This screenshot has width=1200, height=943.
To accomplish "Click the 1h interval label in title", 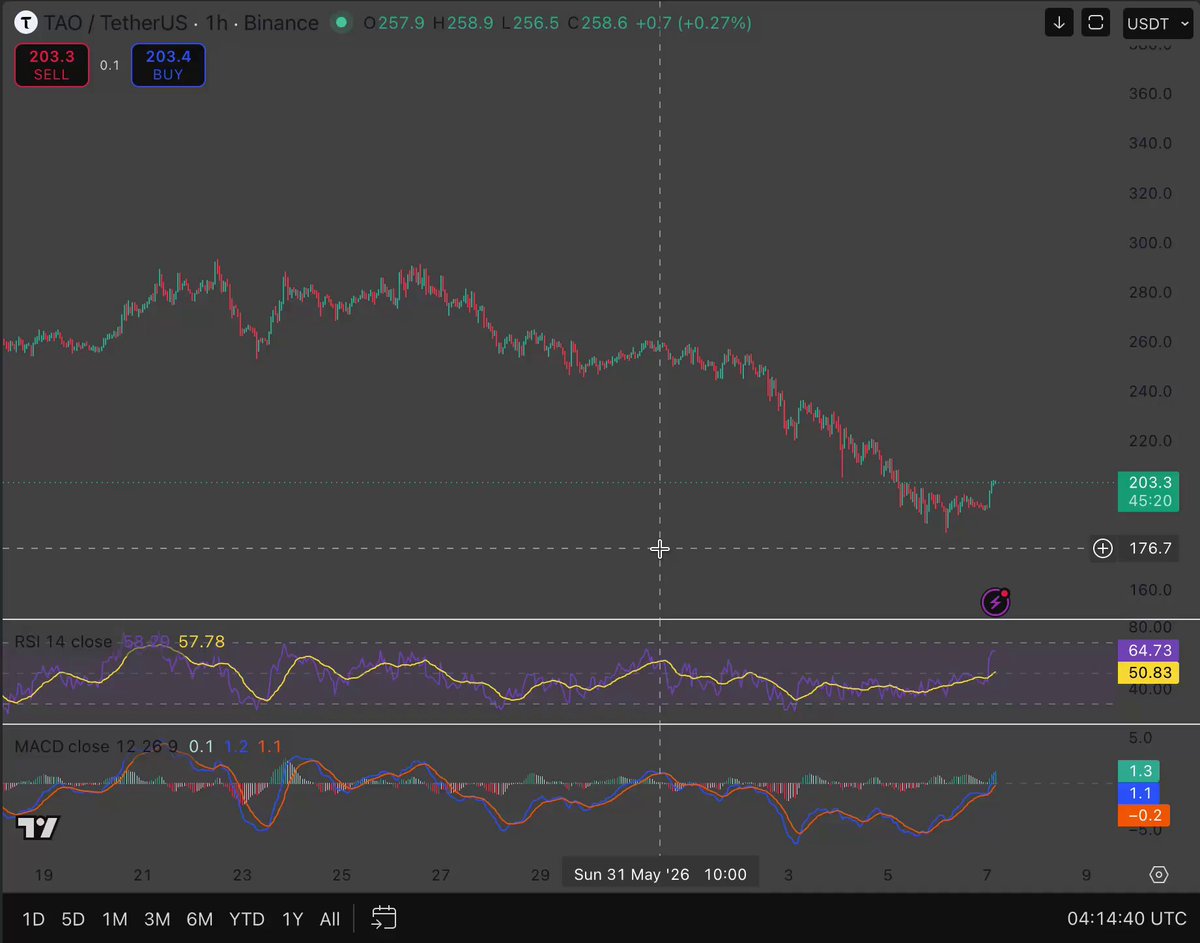I will pyautogui.click(x=215, y=22).
